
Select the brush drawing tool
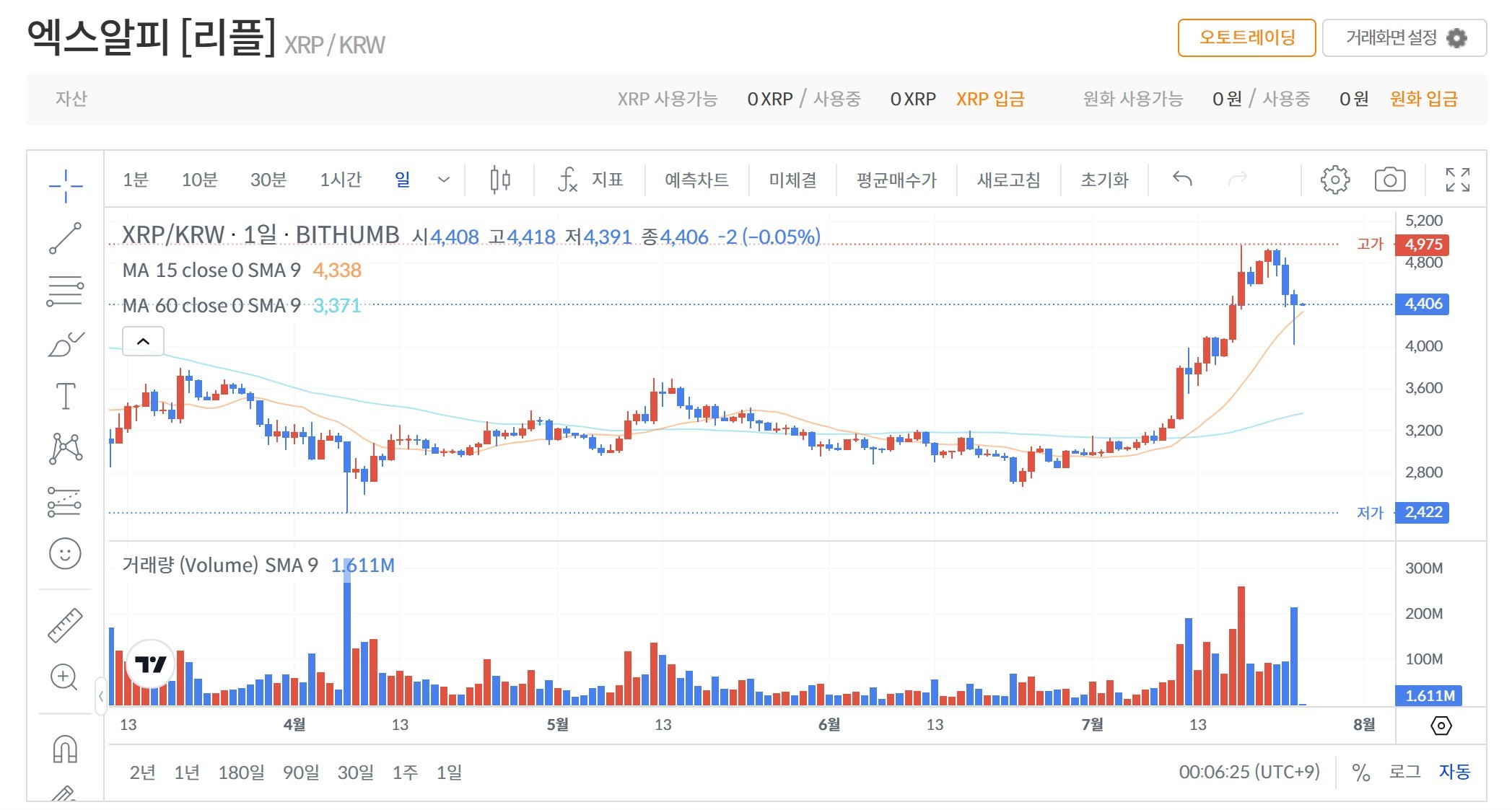65,344
